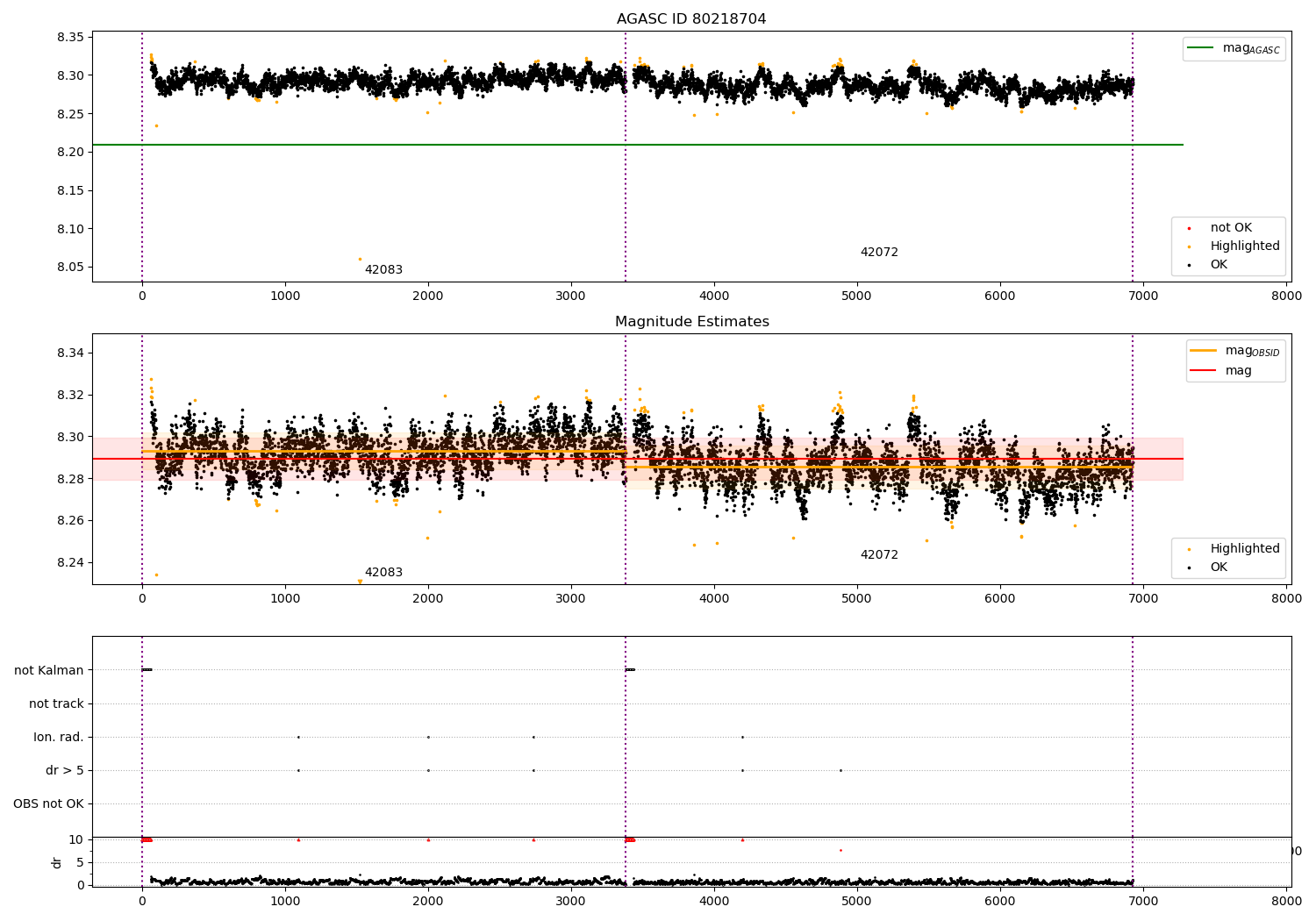The height and width of the screenshot is (921, 1316).
Task: Click the 8.32 y-axis tick label
Action: pyautogui.click(x=71, y=396)
